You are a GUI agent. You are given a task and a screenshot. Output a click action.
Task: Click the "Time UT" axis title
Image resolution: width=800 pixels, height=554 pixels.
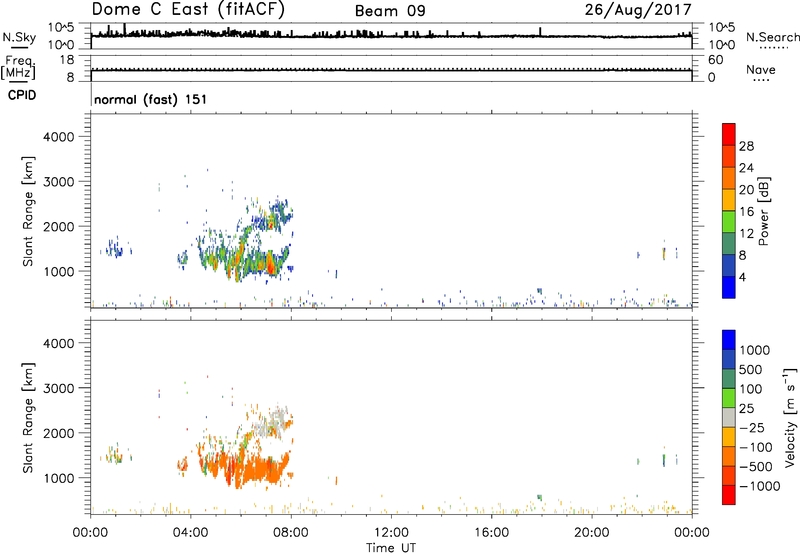(x=391, y=547)
